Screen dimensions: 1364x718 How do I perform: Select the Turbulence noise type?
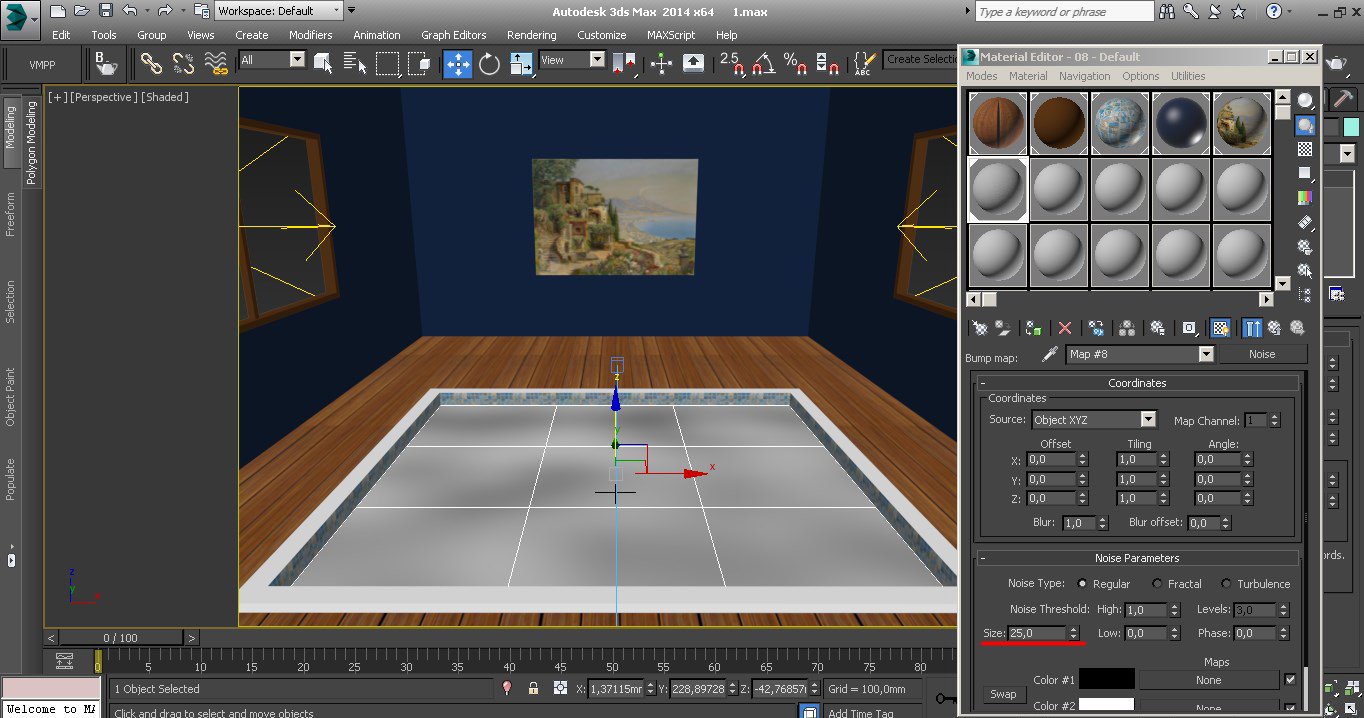pos(1226,584)
